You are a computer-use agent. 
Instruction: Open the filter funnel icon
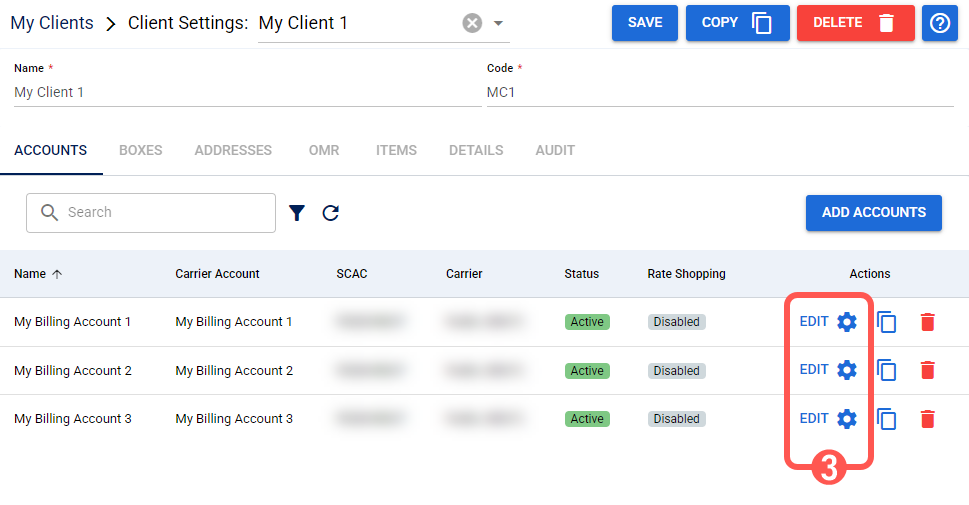tap(297, 213)
